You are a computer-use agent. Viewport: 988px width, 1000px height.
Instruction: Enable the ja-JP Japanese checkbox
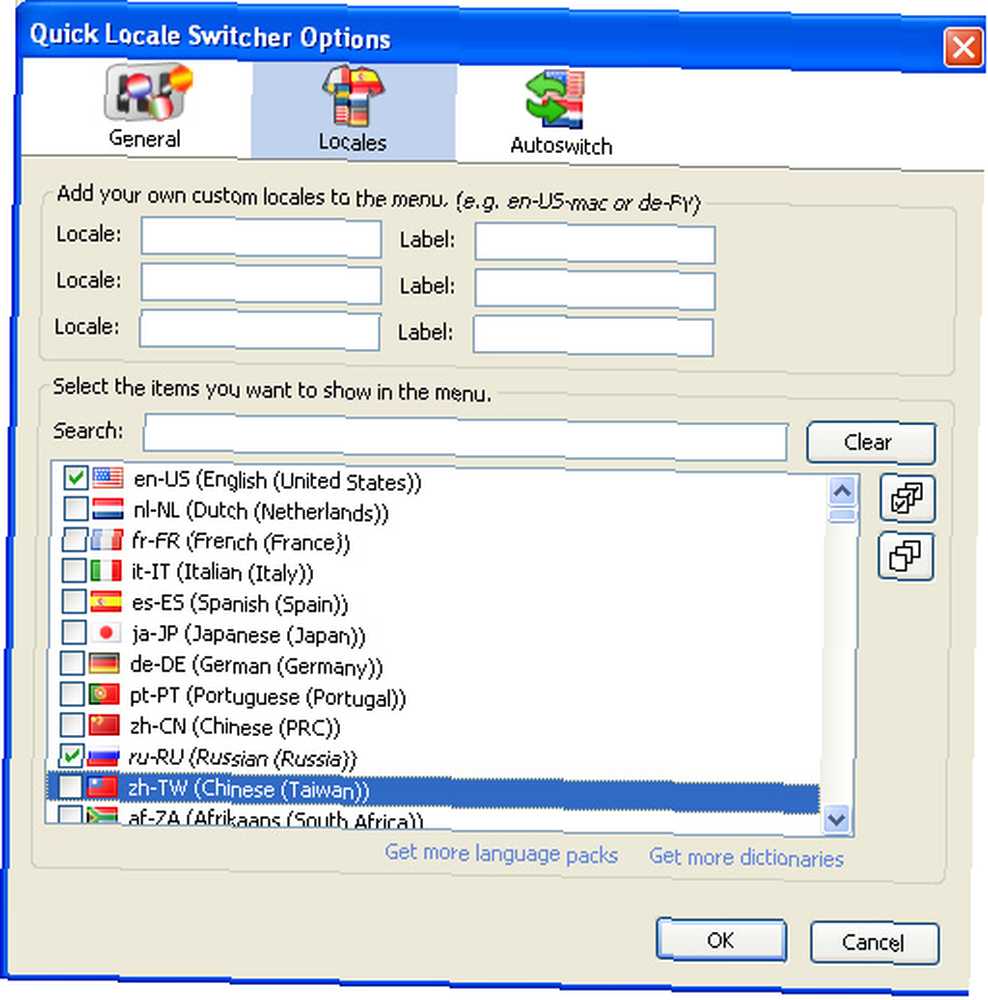pyautogui.click(x=73, y=632)
